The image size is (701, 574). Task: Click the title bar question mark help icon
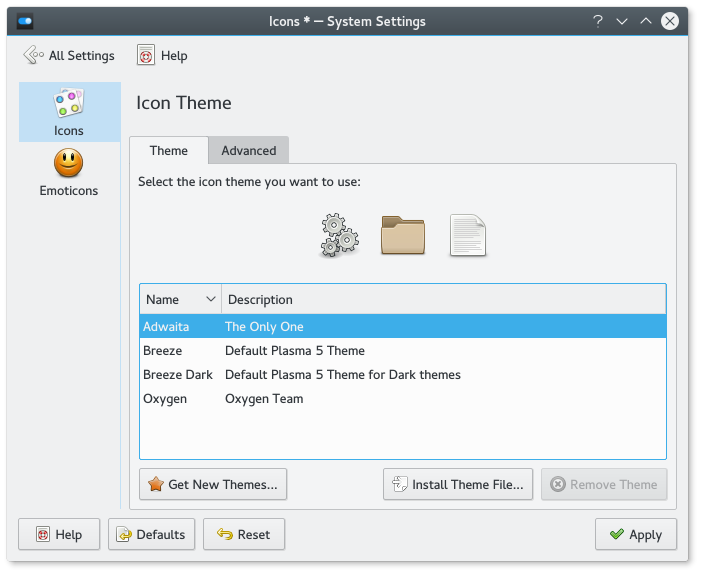tap(598, 21)
